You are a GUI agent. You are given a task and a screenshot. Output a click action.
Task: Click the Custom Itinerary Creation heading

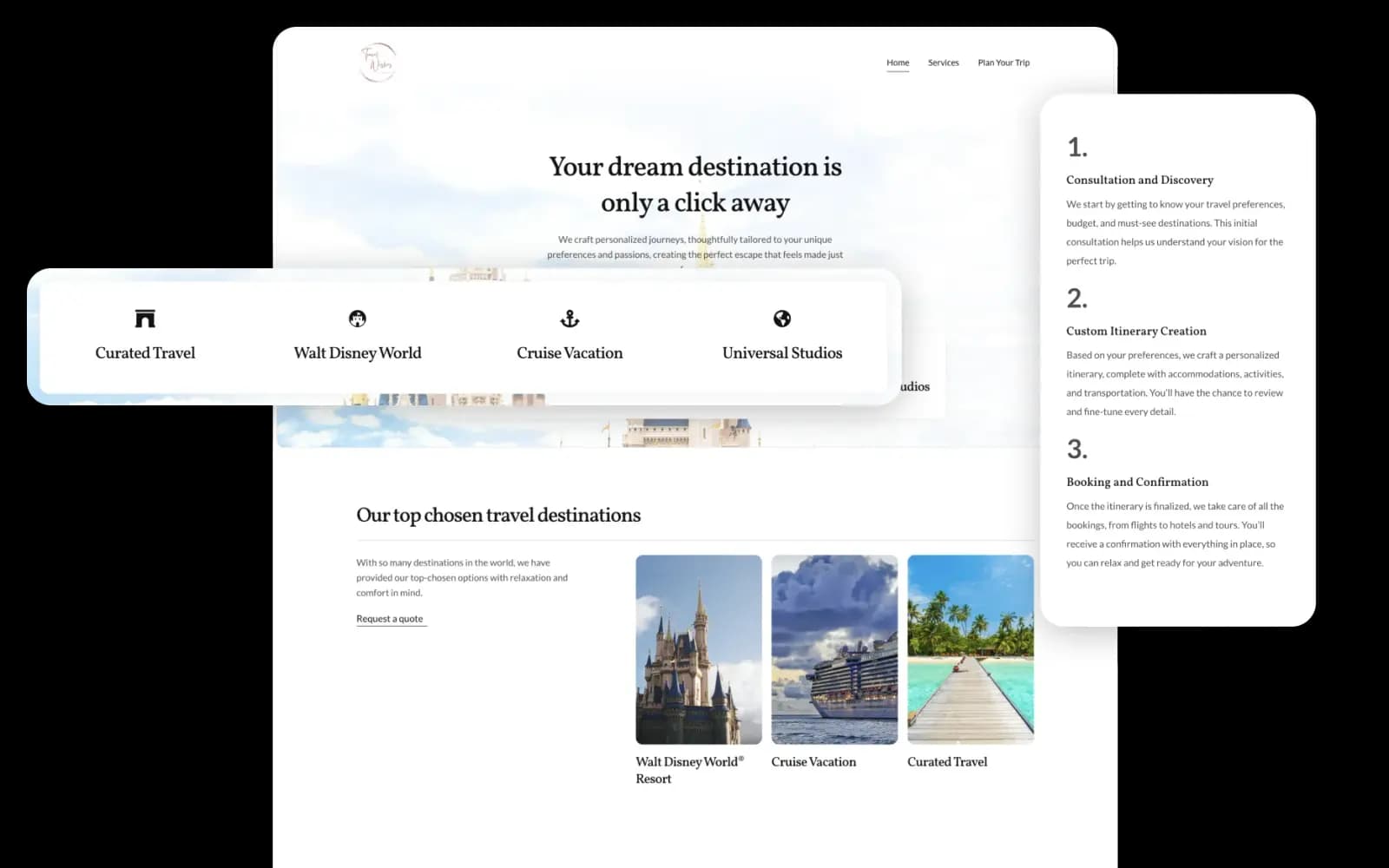tap(1136, 331)
